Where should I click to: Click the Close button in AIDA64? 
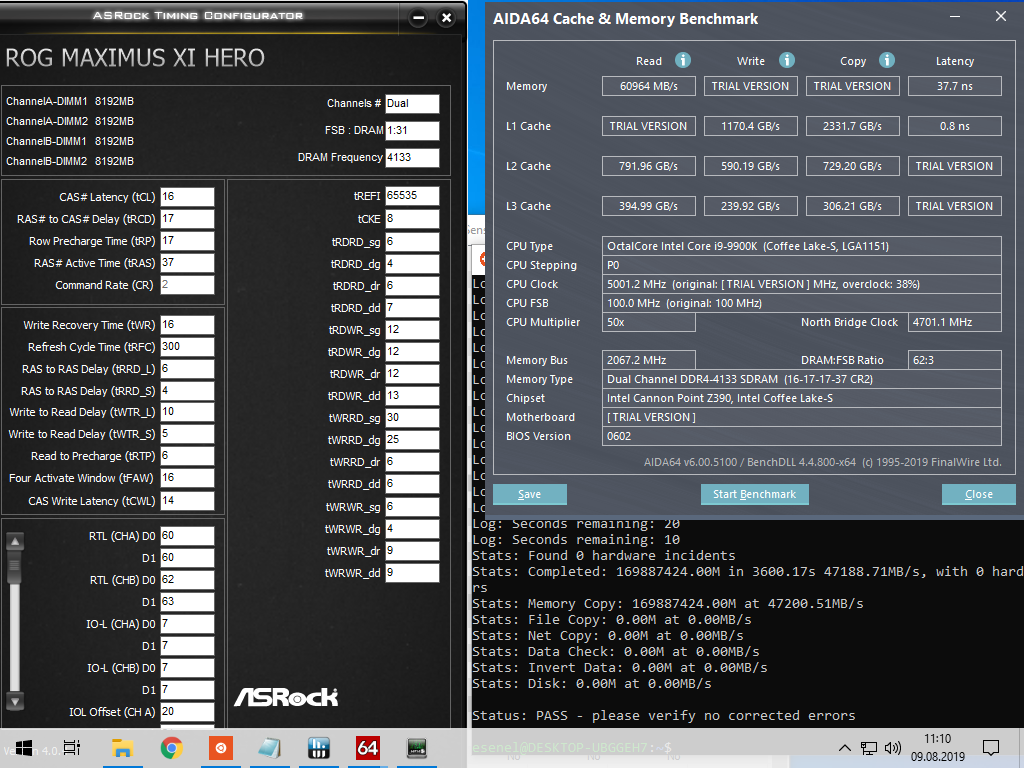978,494
